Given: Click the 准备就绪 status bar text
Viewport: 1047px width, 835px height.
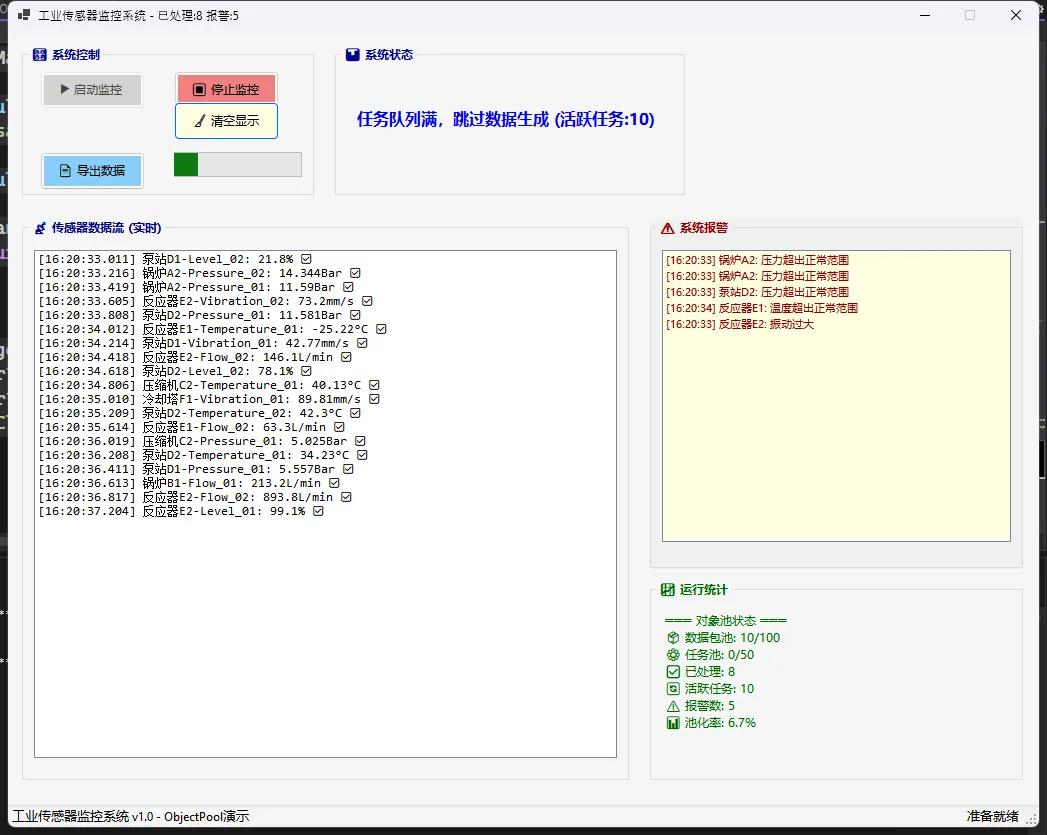Looking at the screenshot, I should [992, 816].
